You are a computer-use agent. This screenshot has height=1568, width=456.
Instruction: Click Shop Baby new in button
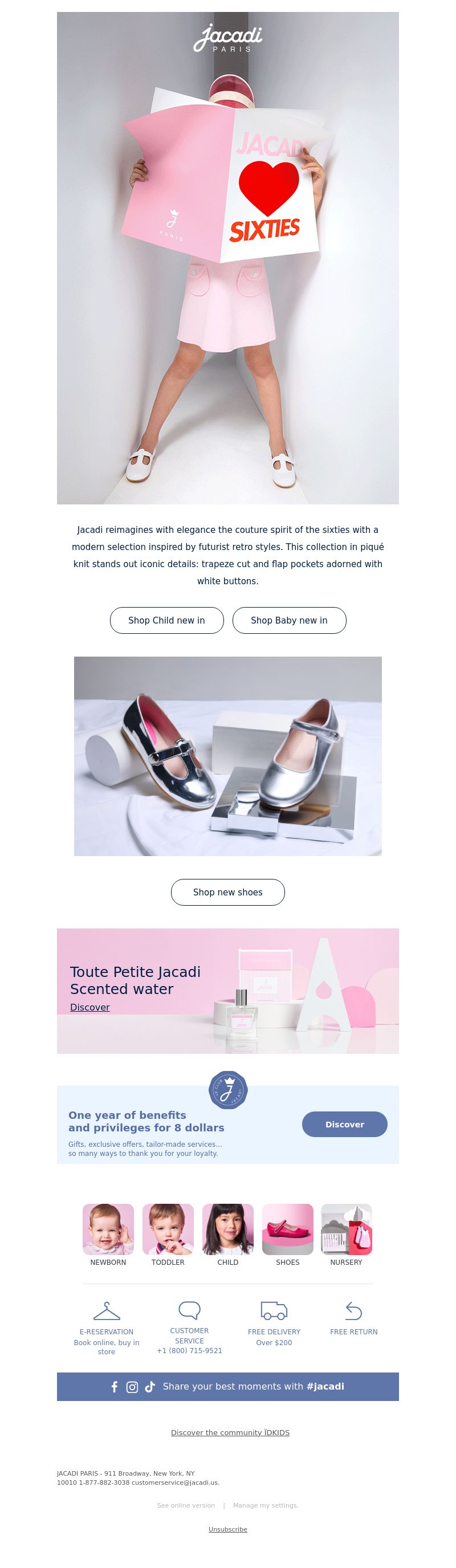pyautogui.click(x=289, y=620)
